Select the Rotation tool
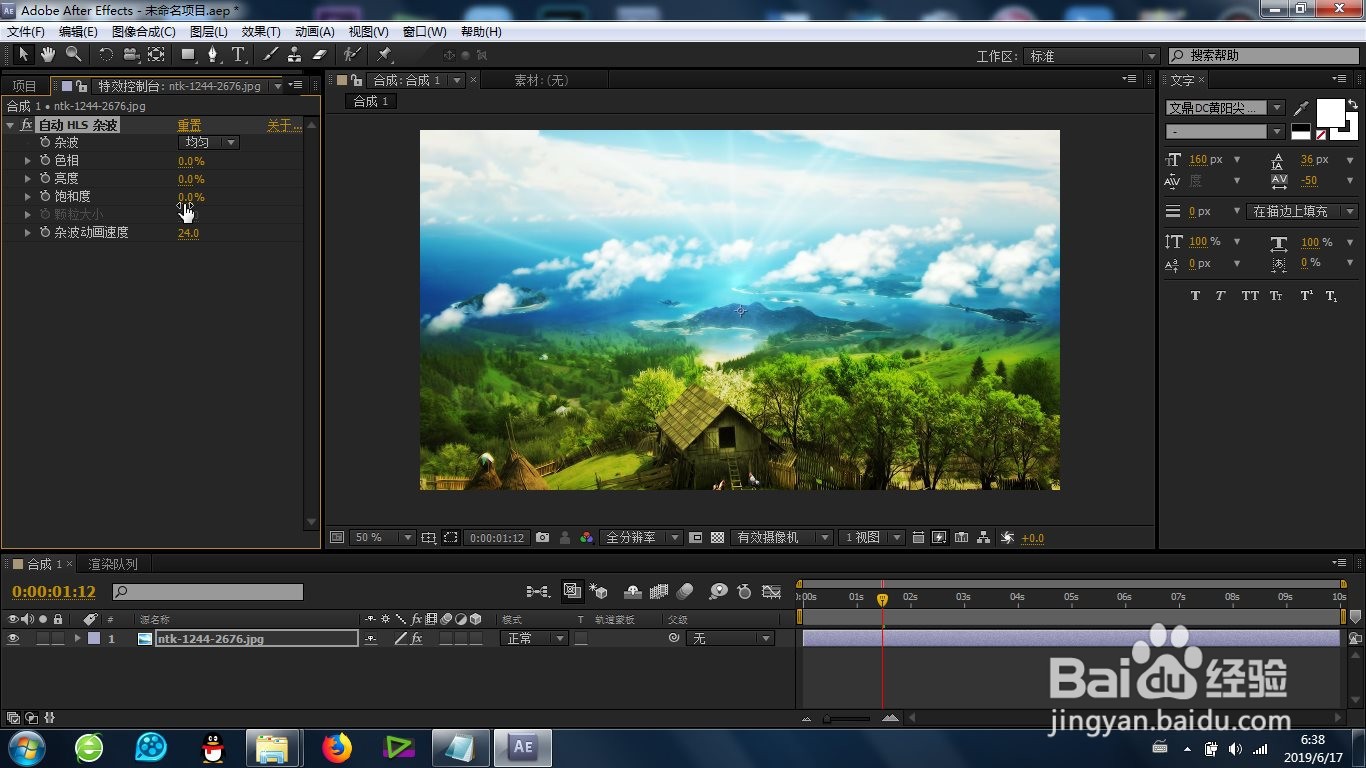 [x=106, y=55]
